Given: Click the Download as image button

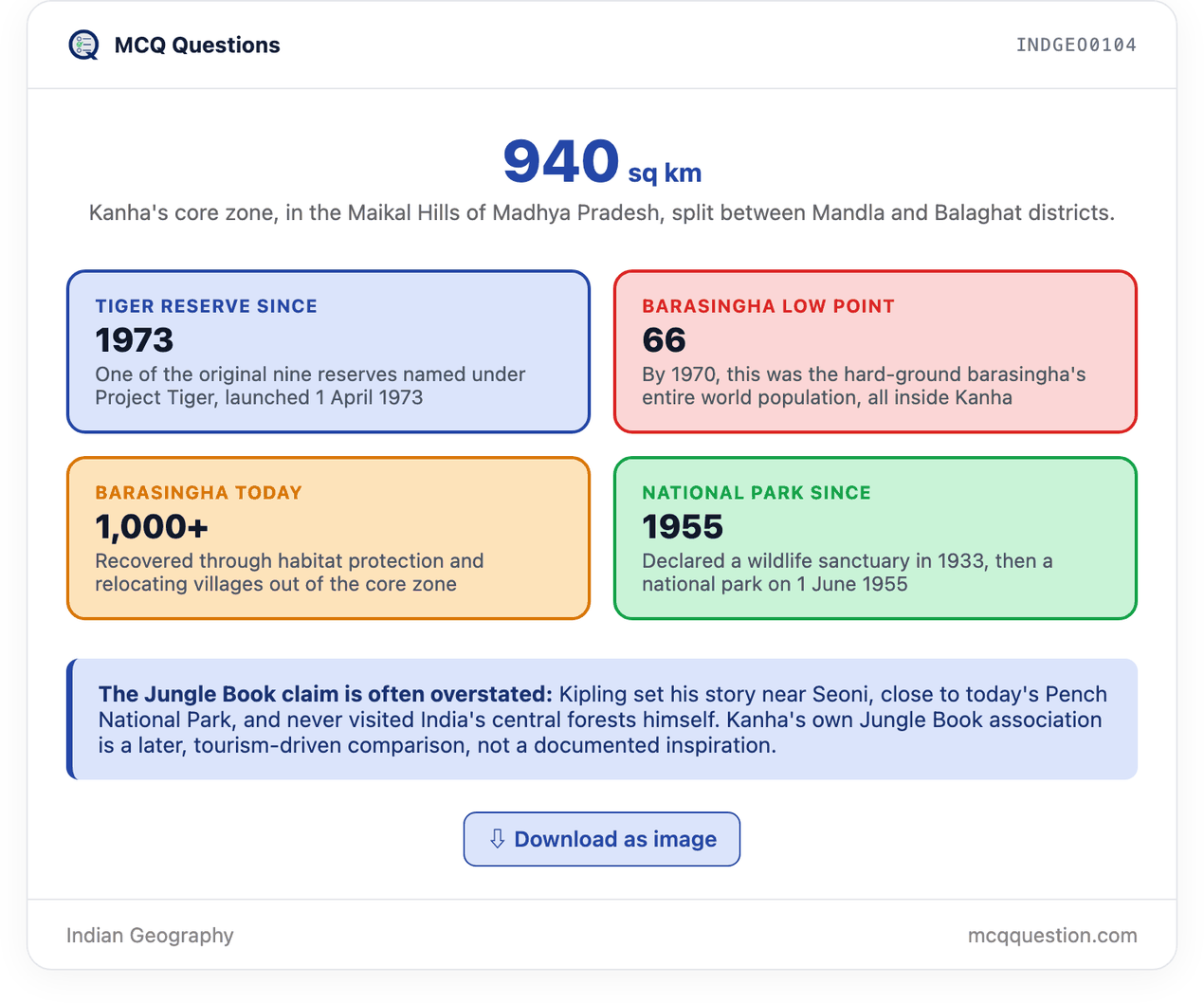Looking at the screenshot, I should [602, 839].
